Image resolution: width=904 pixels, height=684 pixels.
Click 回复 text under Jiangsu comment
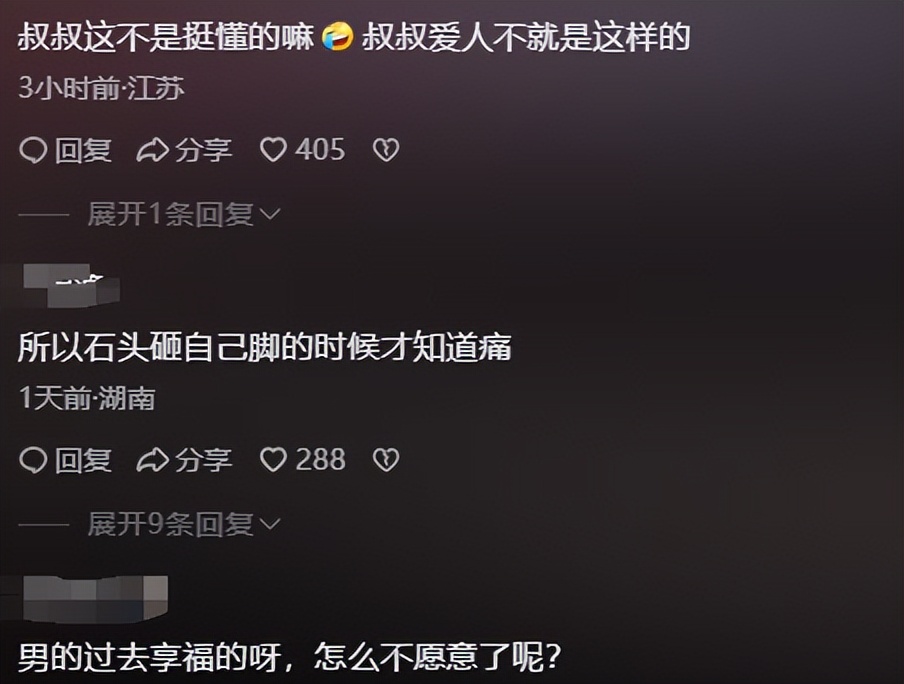[83, 151]
